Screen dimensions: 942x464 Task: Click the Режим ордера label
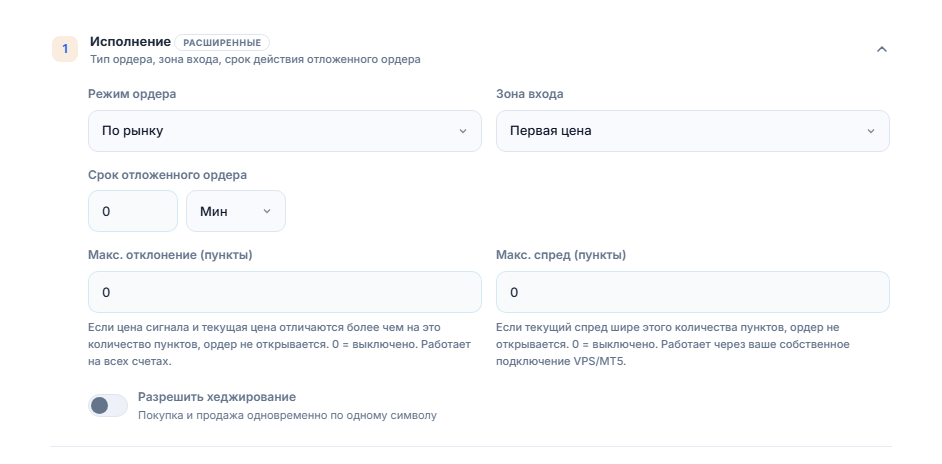click(132, 94)
